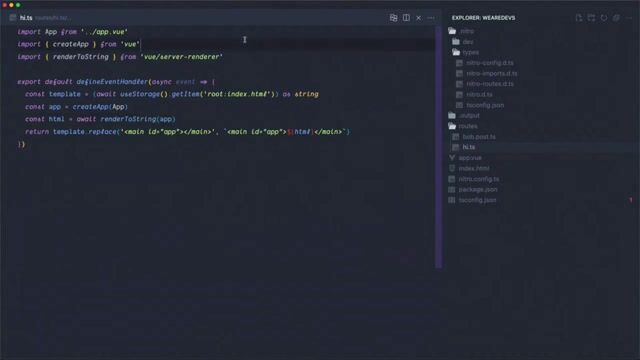Click the EXPLORER: WEAREDEVS panel title
The width and height of the screenshot is (640, 360).
483,18
